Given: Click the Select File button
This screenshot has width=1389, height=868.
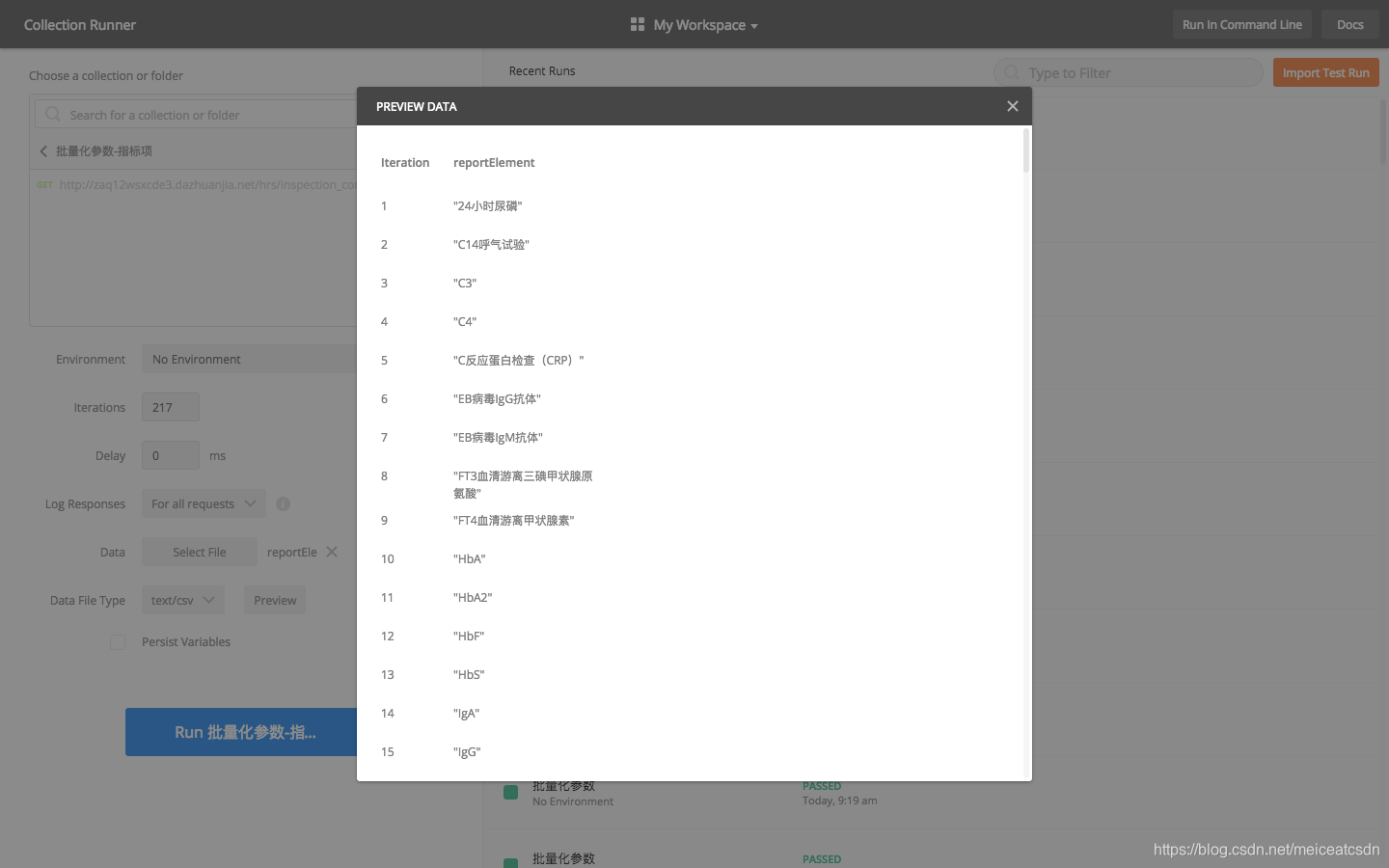Looking at the screenshot, I should pyautogui.click(x=200, y=552).
